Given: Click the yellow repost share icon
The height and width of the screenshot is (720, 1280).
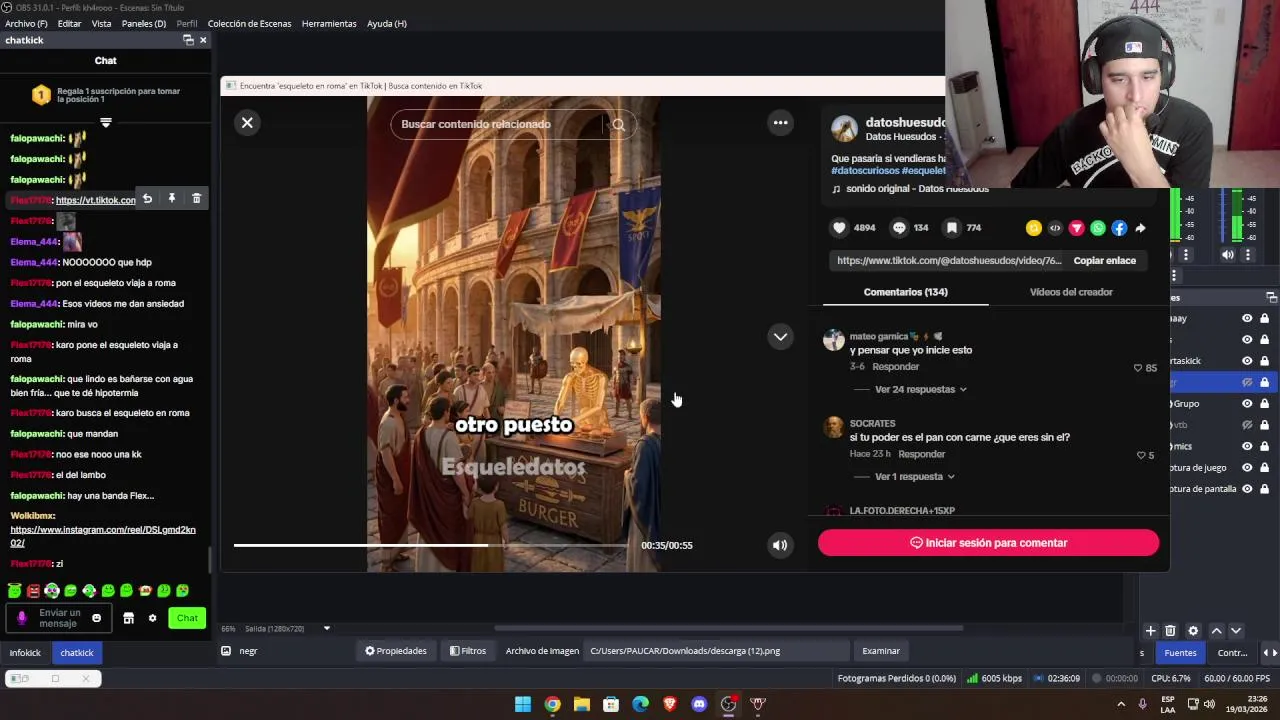Looking at the screenshot, I should (x=1033, y=228).
